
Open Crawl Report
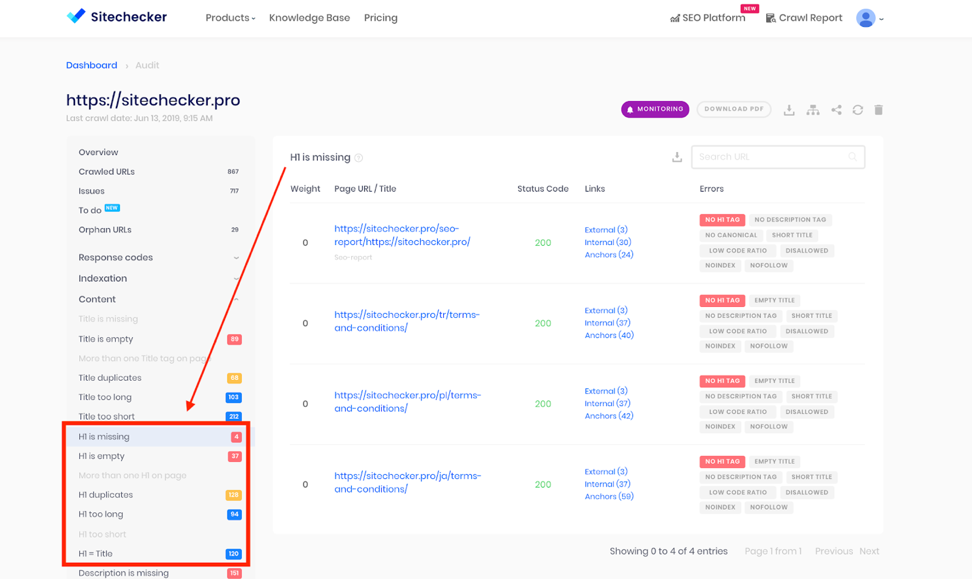[803, 18]
